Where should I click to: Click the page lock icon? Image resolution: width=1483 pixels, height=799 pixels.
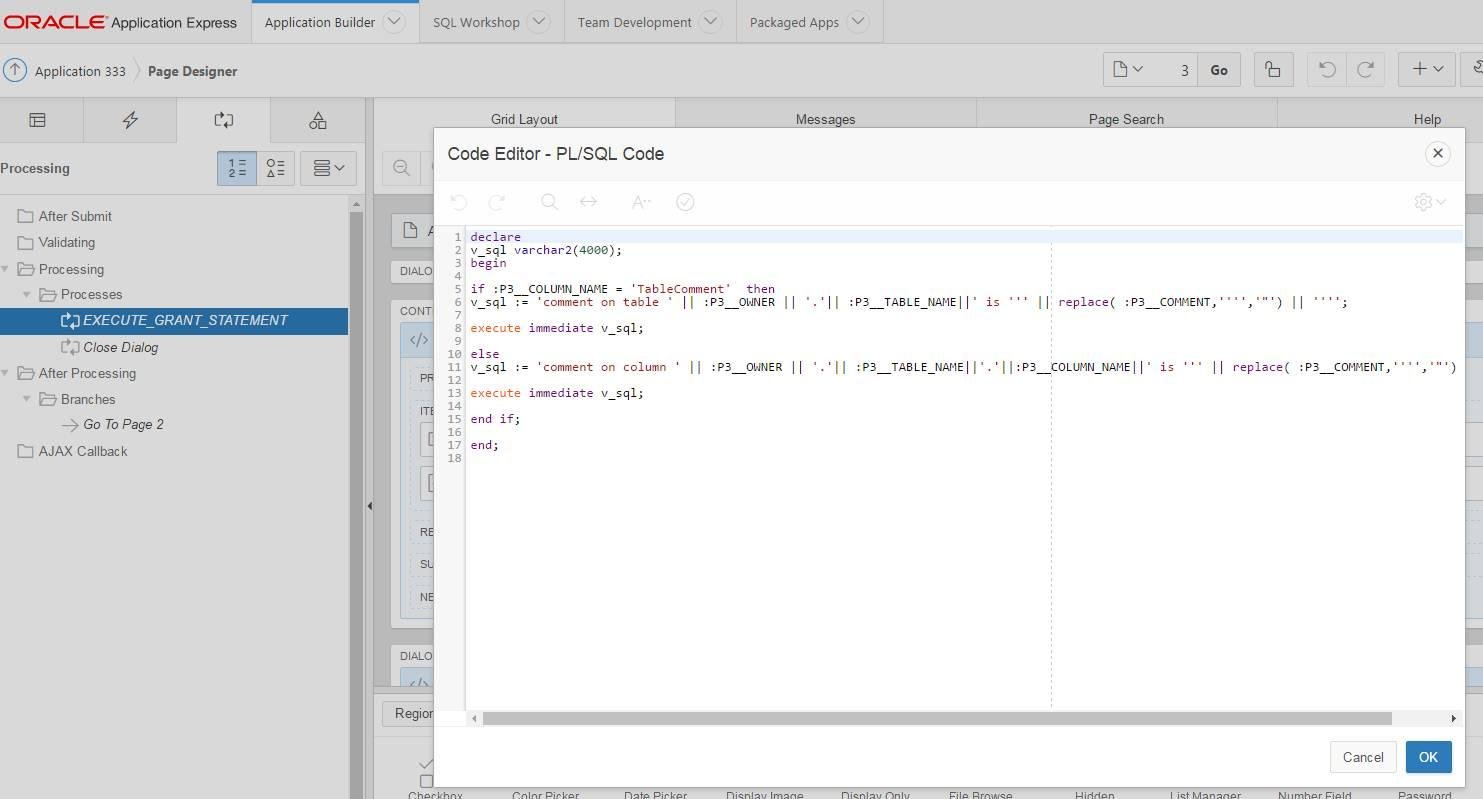pos(1273,69)
